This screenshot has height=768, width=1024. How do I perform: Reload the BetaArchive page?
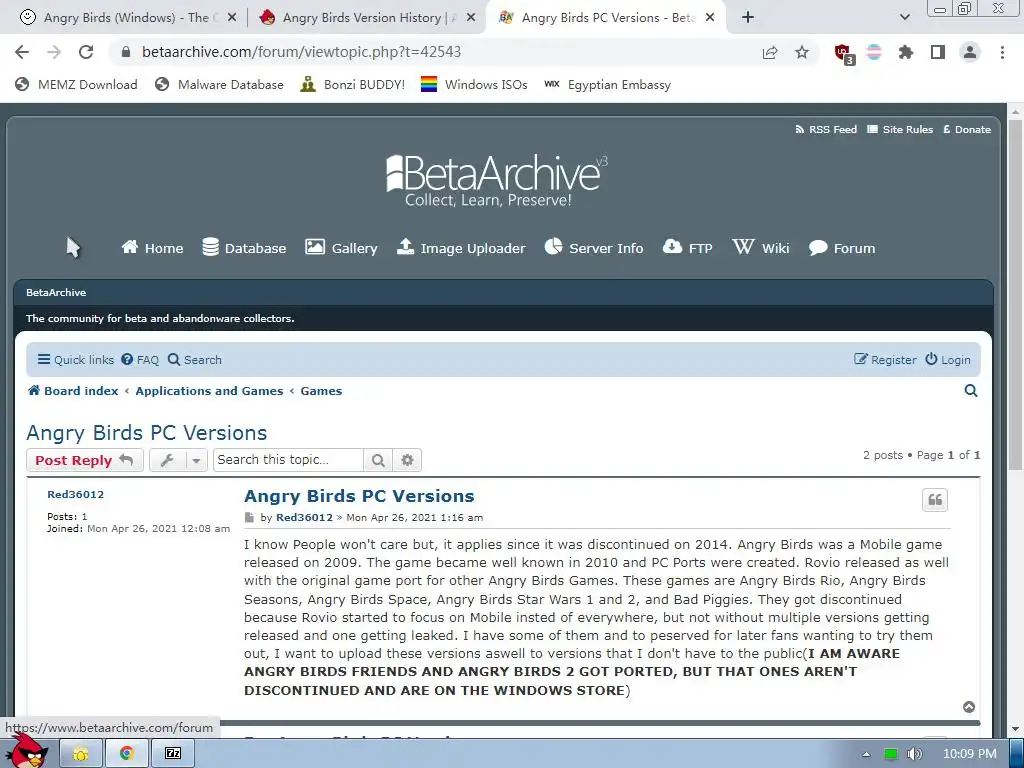[86, 52]
